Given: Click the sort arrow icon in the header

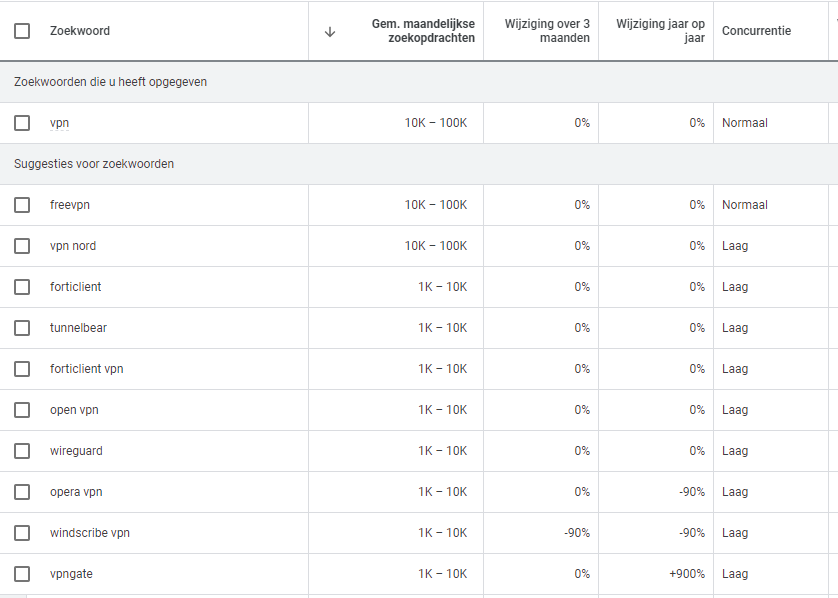Looking at the screenshot, I should point(330,31).
